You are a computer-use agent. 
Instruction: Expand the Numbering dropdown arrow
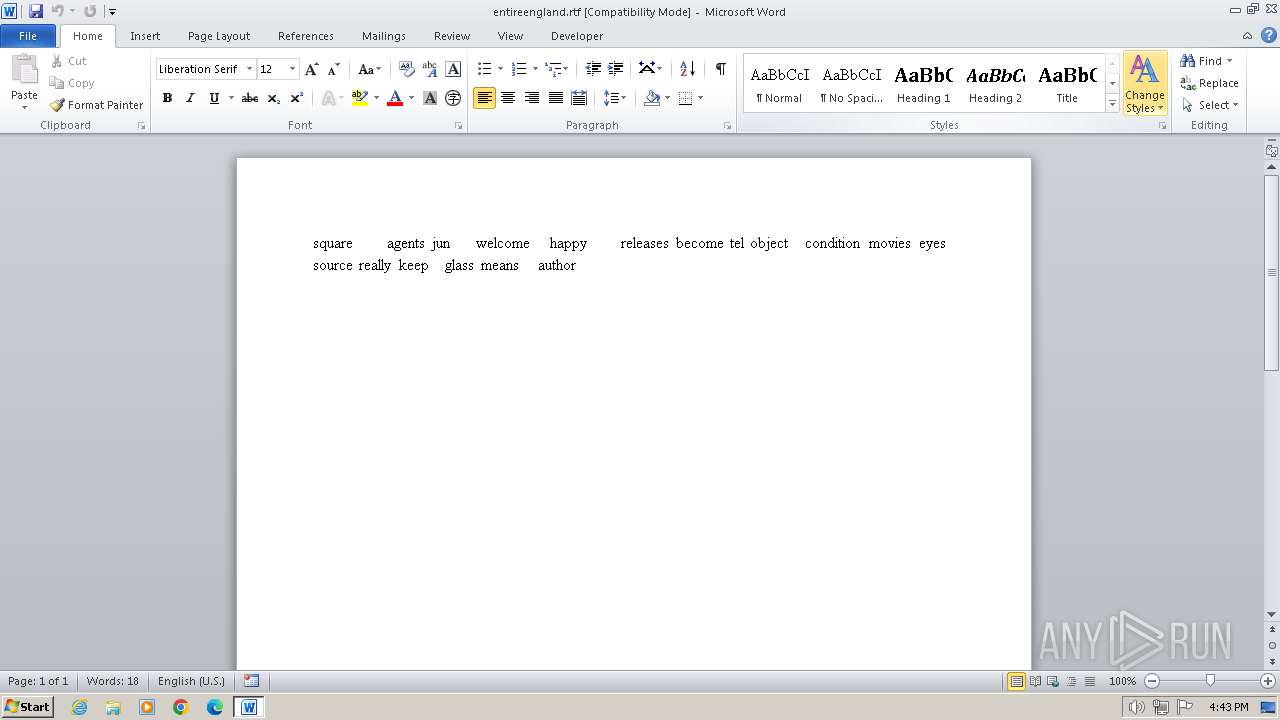click(535, 69)
